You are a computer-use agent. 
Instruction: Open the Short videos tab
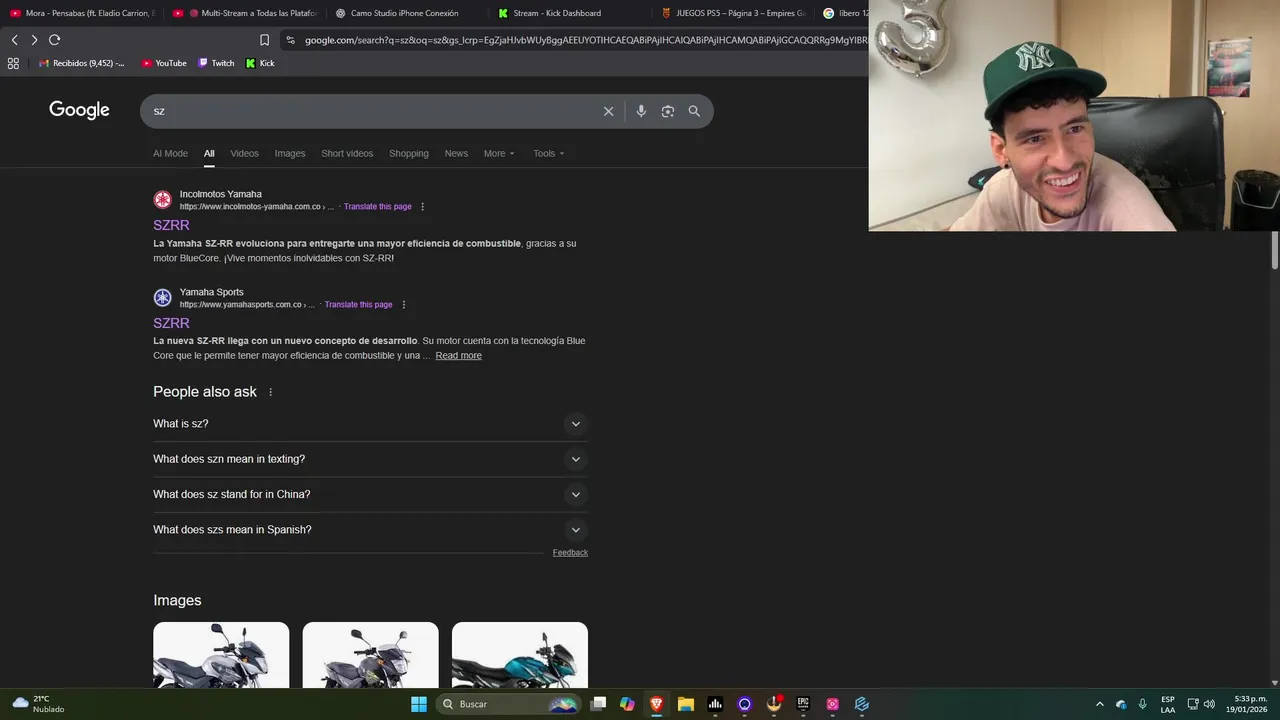pyautogui.click(x=347, y=153)
